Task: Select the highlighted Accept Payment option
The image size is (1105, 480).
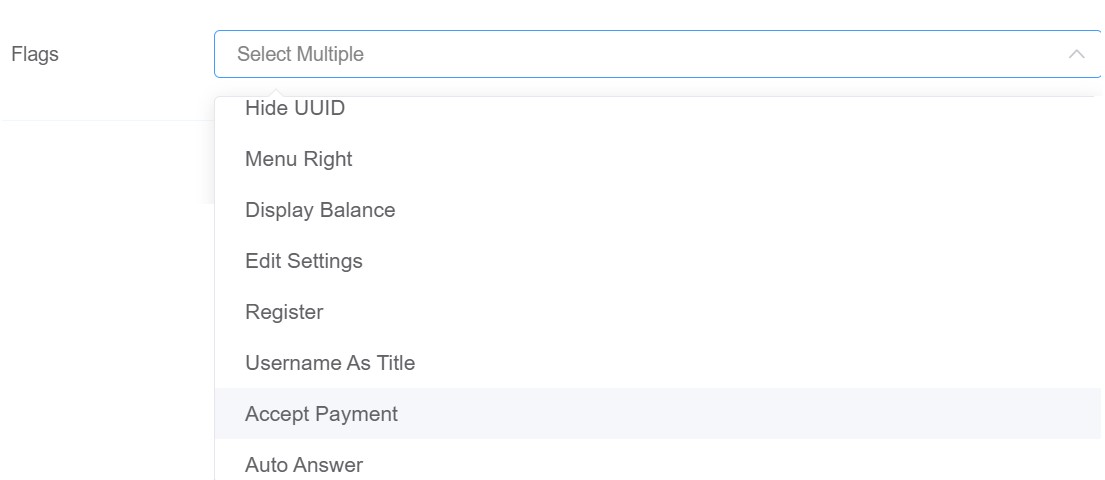Action: coord(321,414)
